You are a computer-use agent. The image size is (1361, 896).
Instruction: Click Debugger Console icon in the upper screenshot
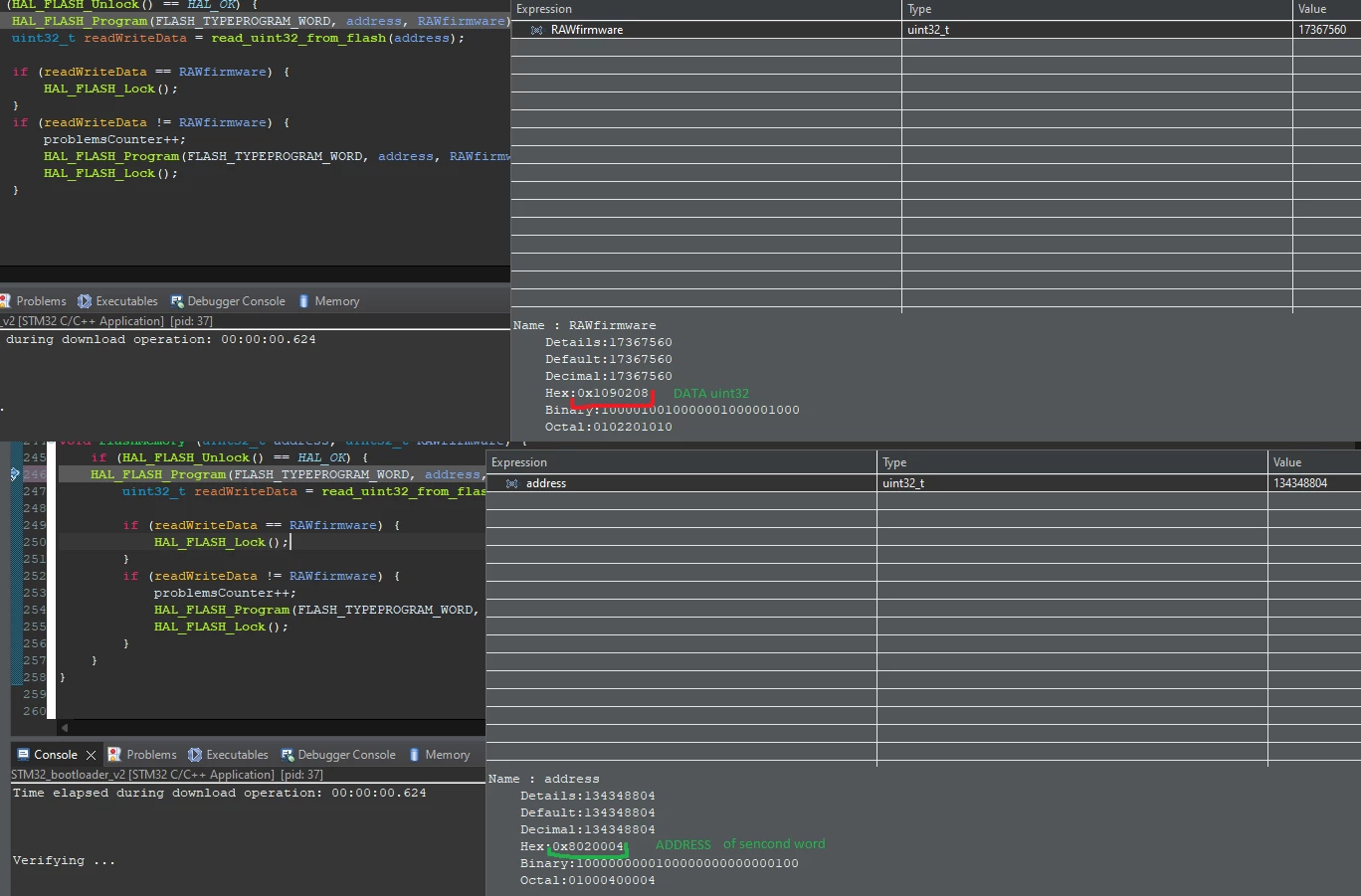pyautogui.click(x=177, y=301)
